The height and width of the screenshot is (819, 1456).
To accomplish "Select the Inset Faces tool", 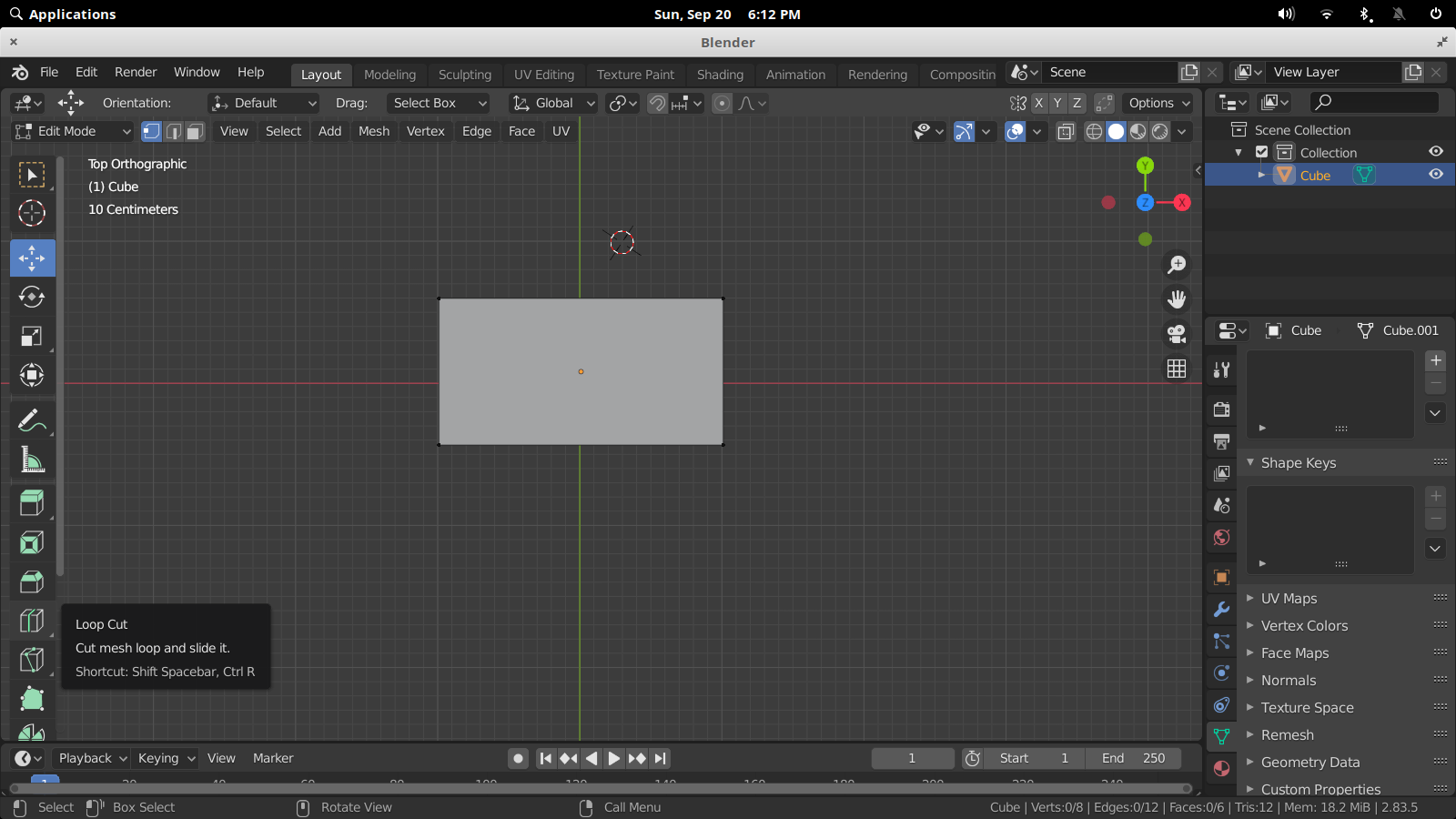I will click(x=32, y=542).
